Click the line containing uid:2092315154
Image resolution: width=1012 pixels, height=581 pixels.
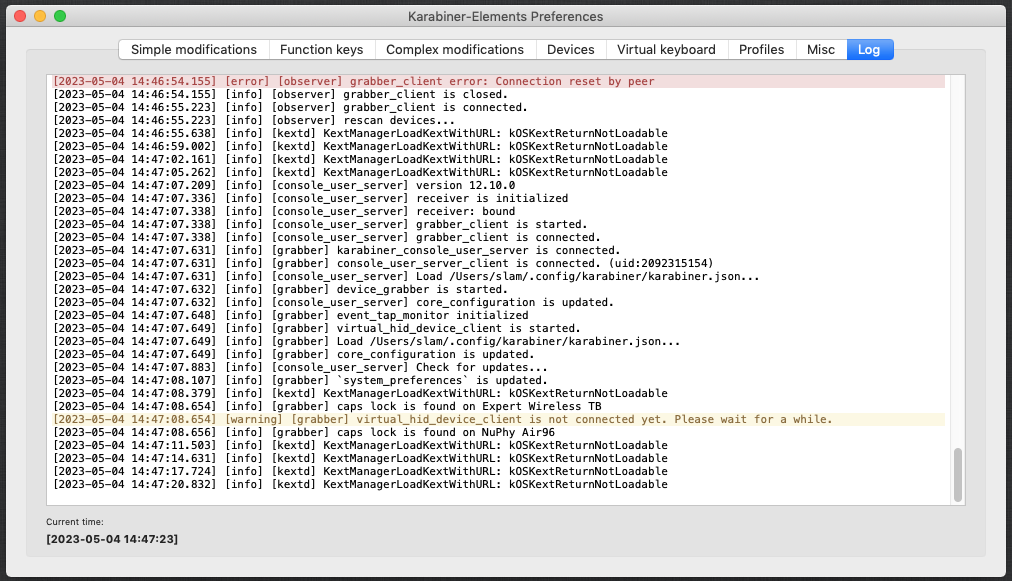coord(383,263)
